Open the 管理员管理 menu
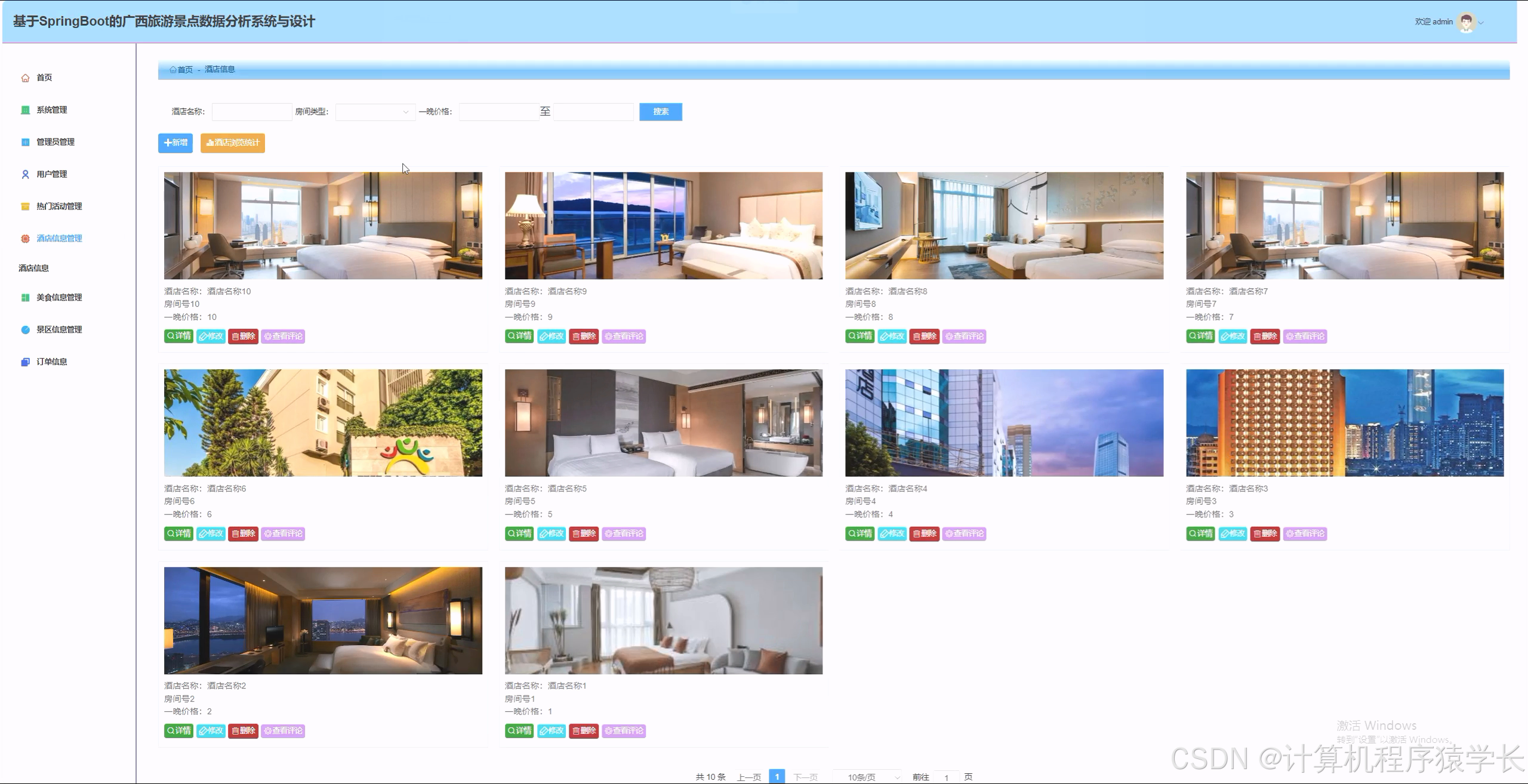The height and width of the screenshot is (784, 1528). coord(55,142)
